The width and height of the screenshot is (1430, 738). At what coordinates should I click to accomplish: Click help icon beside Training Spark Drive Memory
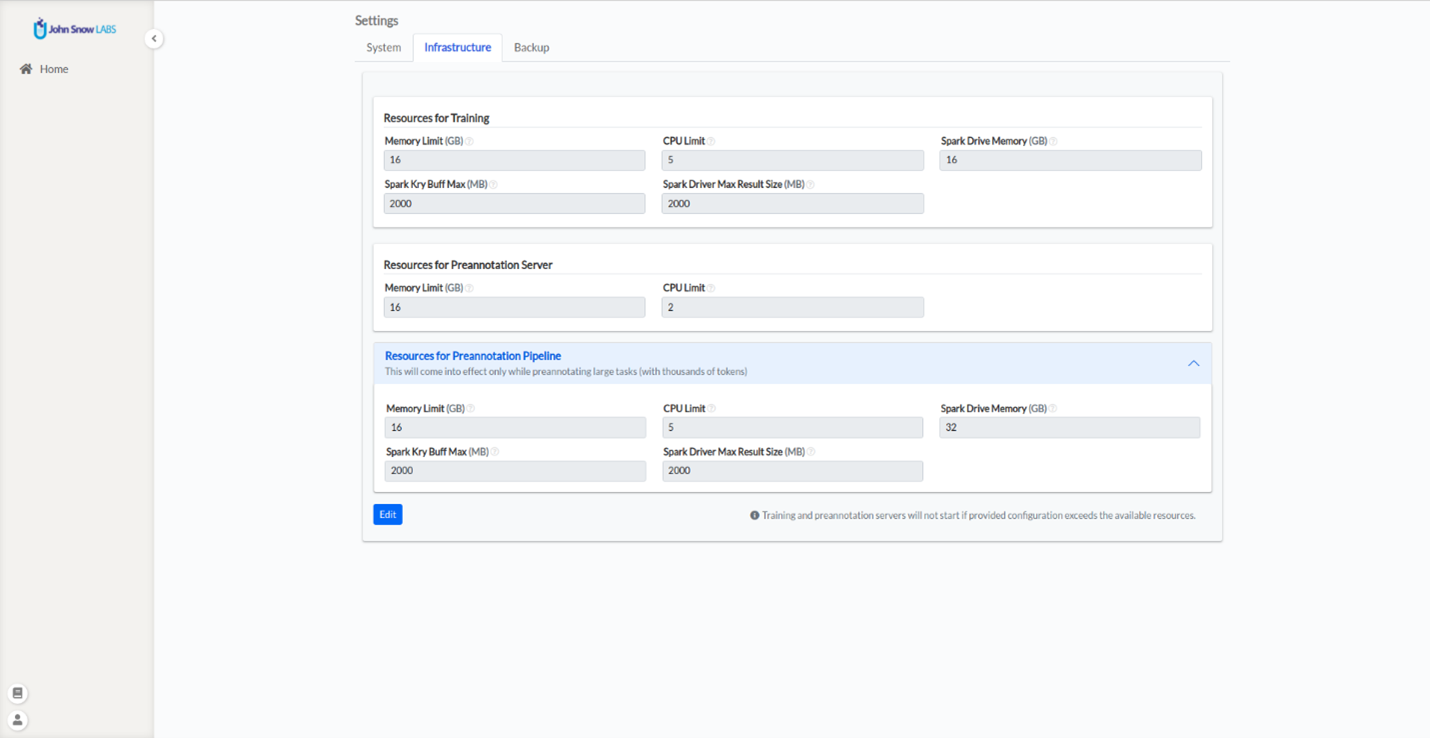[x=1054, y=142]
